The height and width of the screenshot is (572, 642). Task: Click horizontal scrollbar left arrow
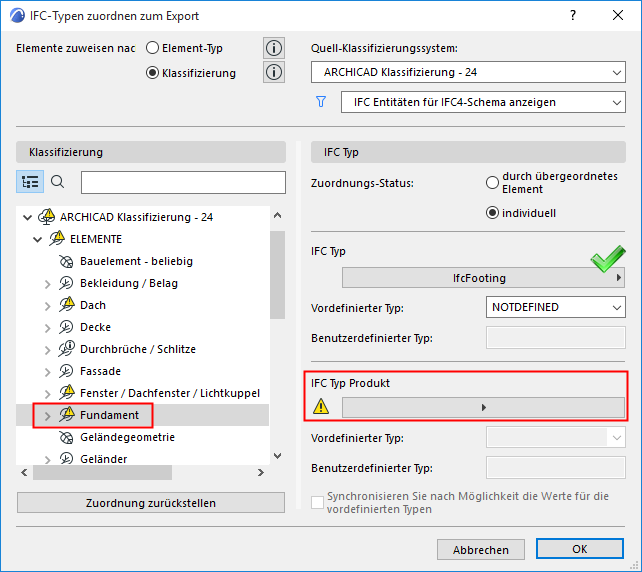(24, 473)
